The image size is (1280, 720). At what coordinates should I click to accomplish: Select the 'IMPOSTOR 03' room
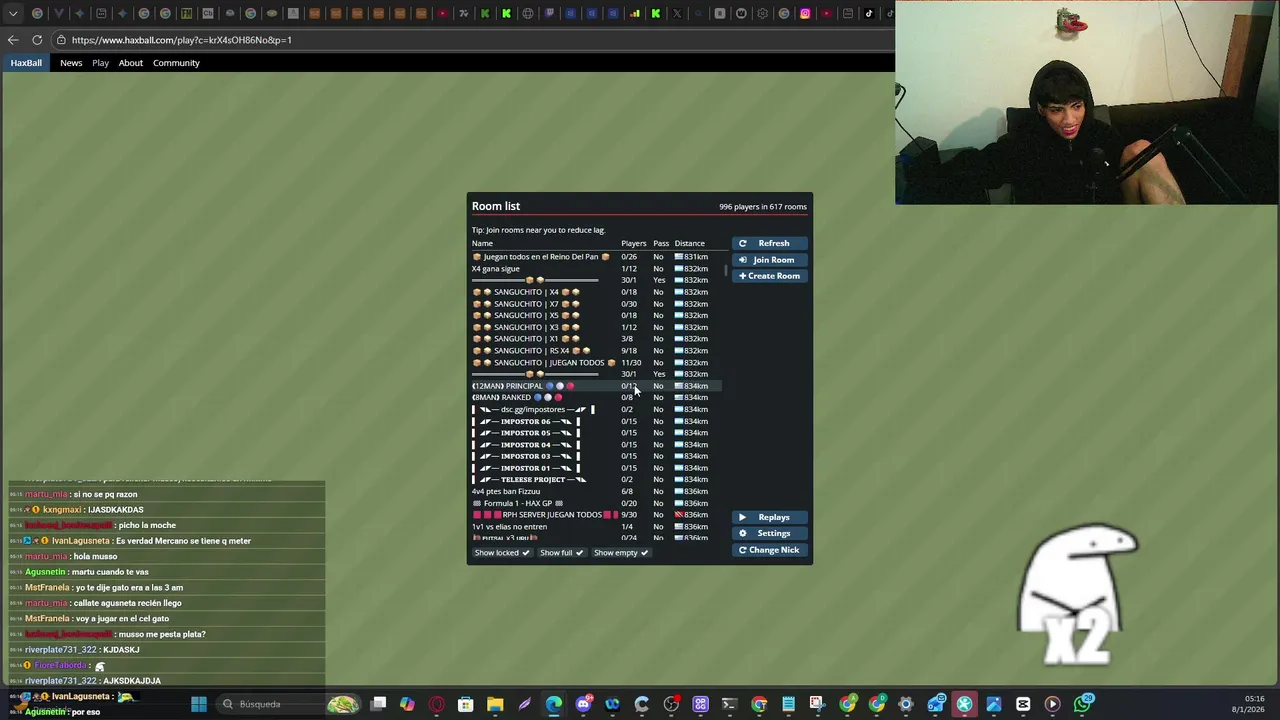(x=596, y=456)
